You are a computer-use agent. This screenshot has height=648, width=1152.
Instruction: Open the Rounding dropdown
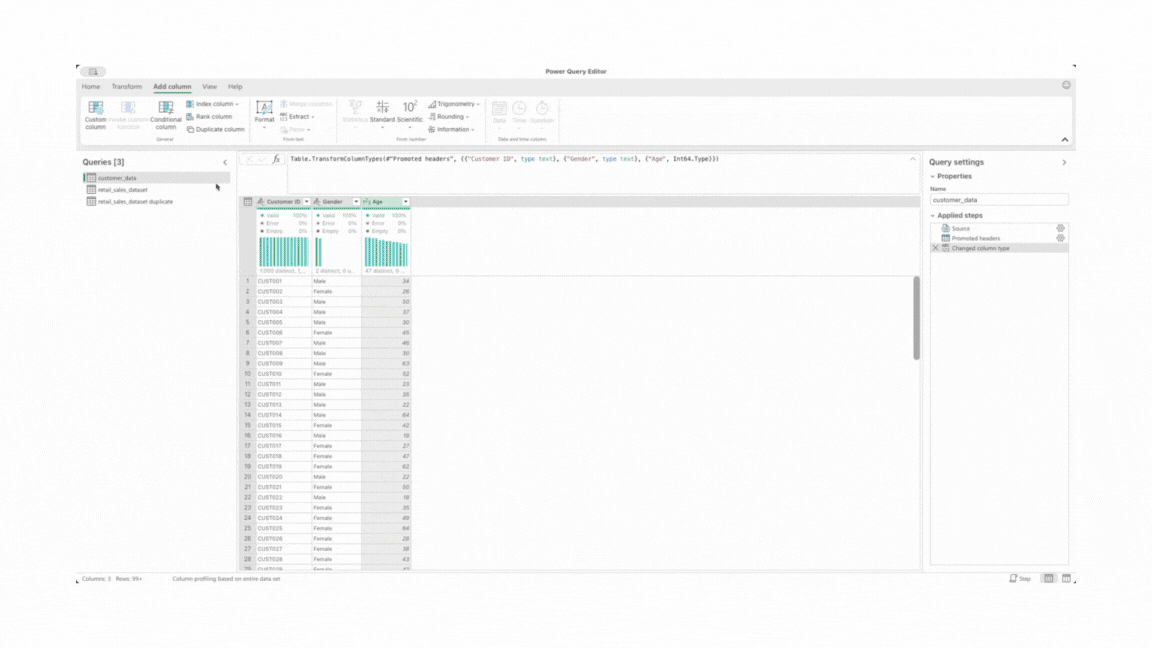click(448, 117)
